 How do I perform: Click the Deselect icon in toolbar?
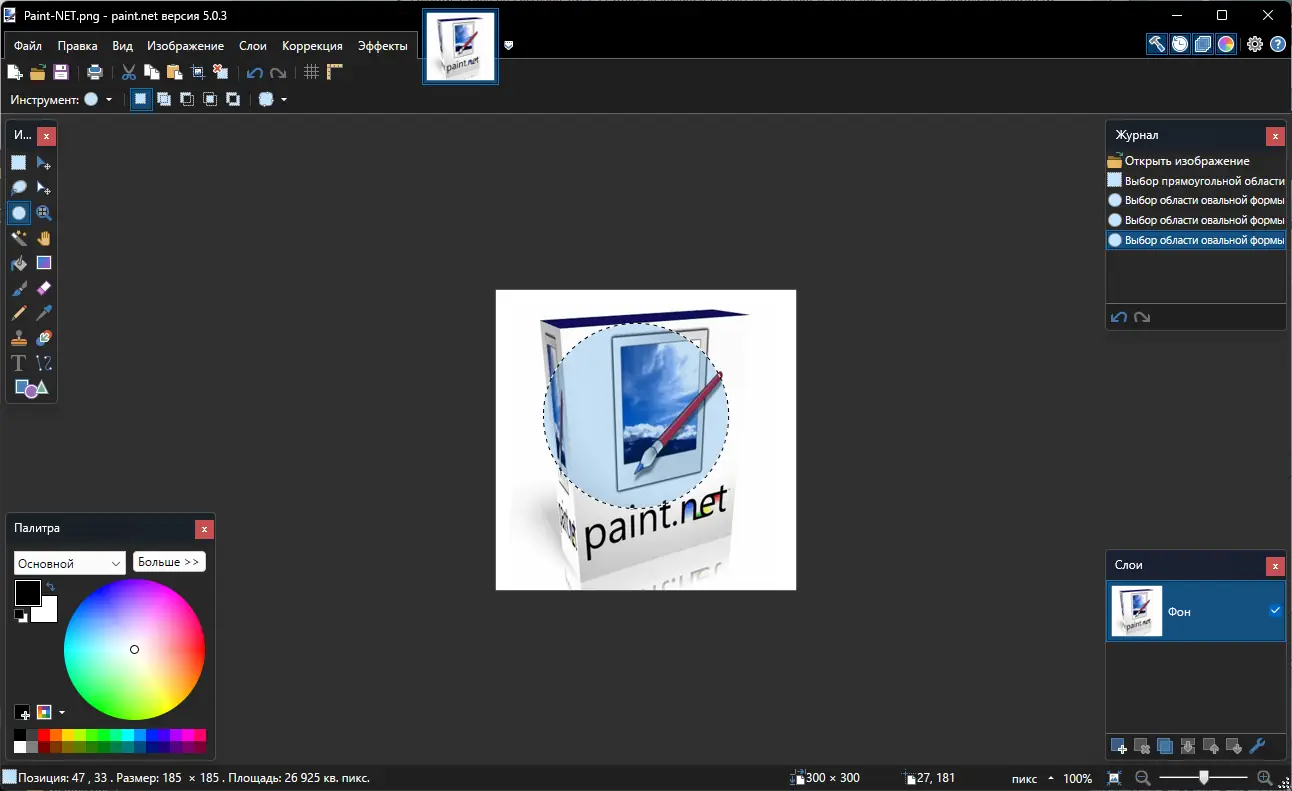click(x=221, y=72)
